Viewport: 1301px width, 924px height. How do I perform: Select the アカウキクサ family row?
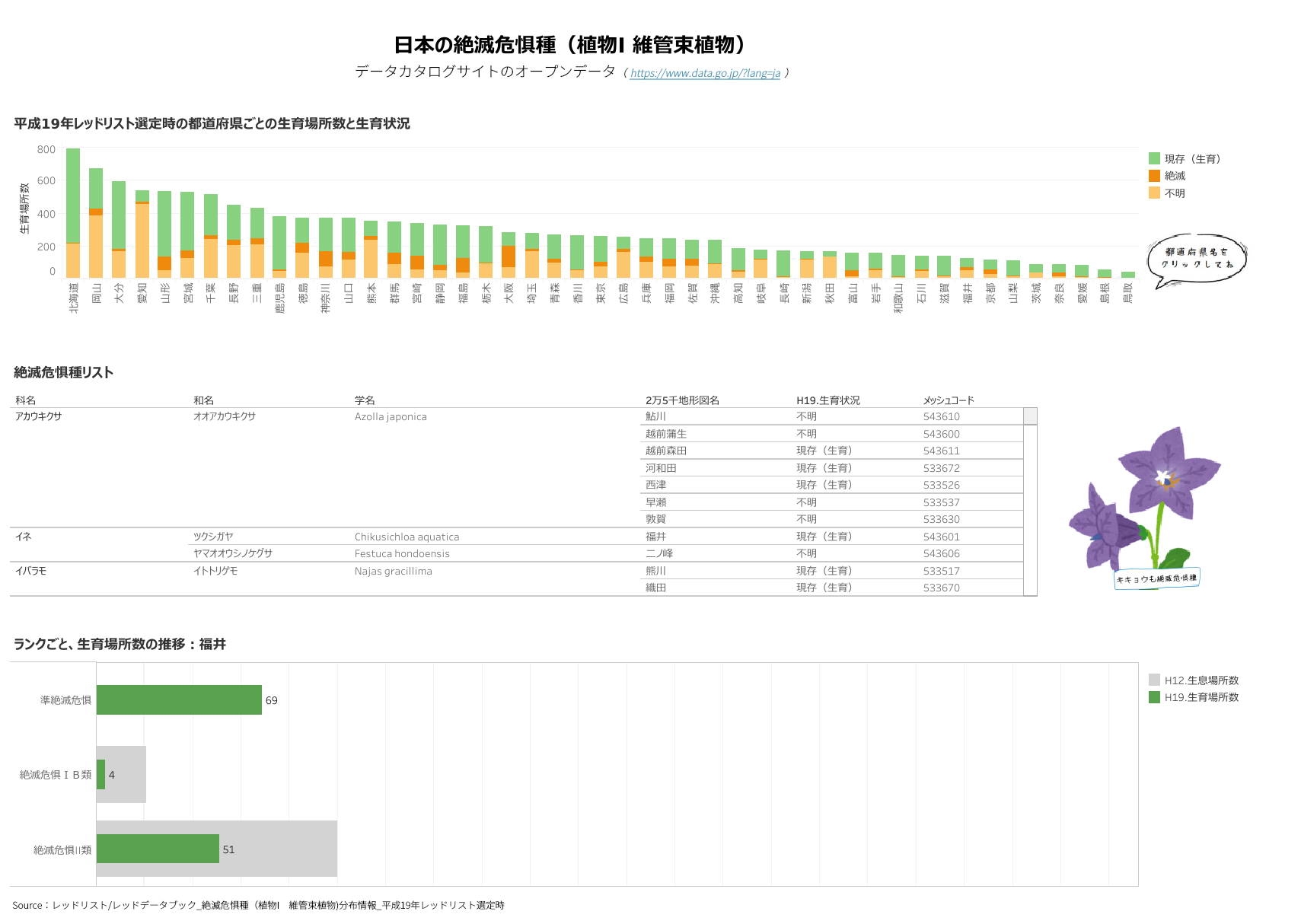point(39,416)
